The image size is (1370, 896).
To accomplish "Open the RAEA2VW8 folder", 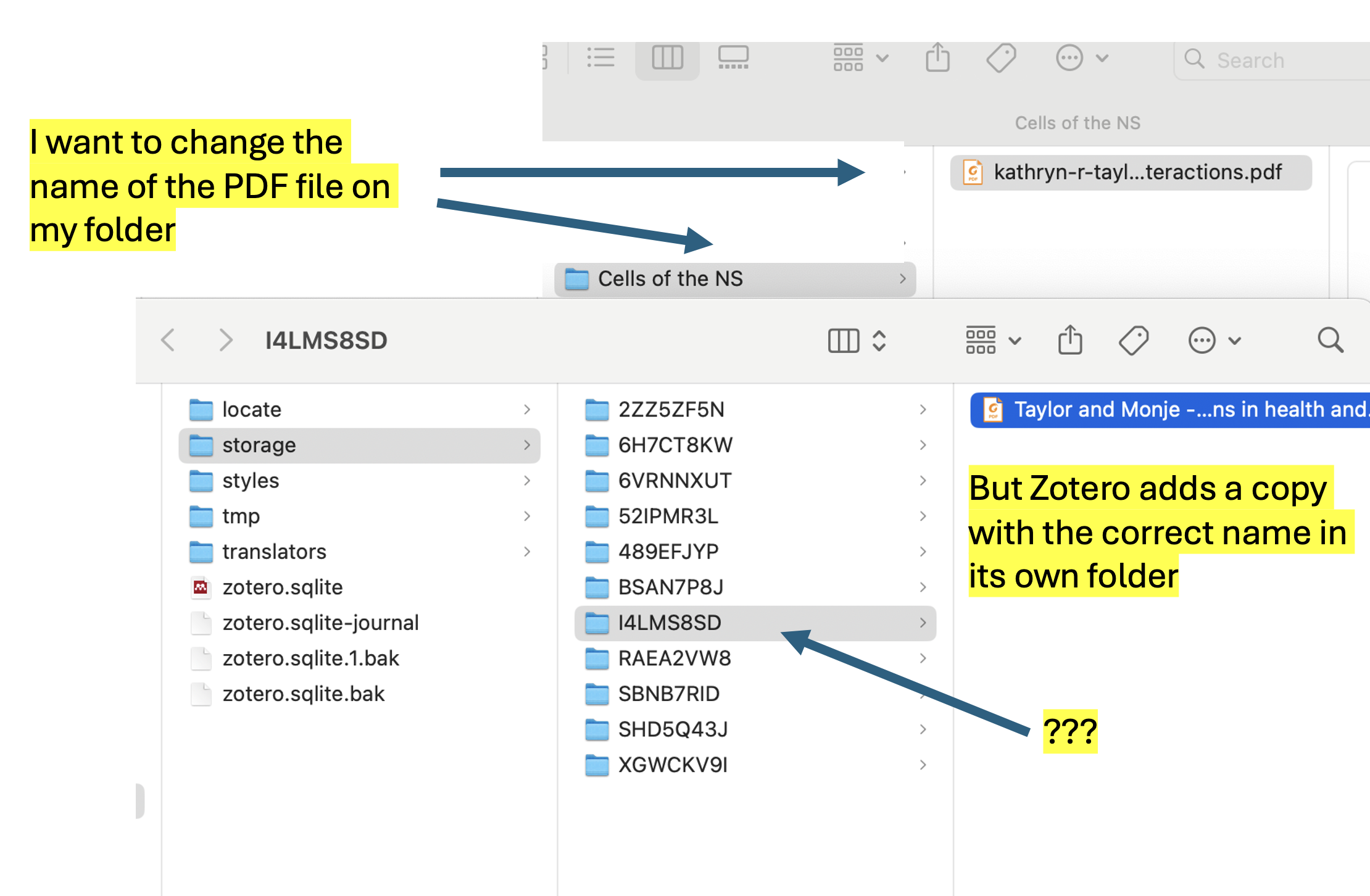I will point(674,658).
